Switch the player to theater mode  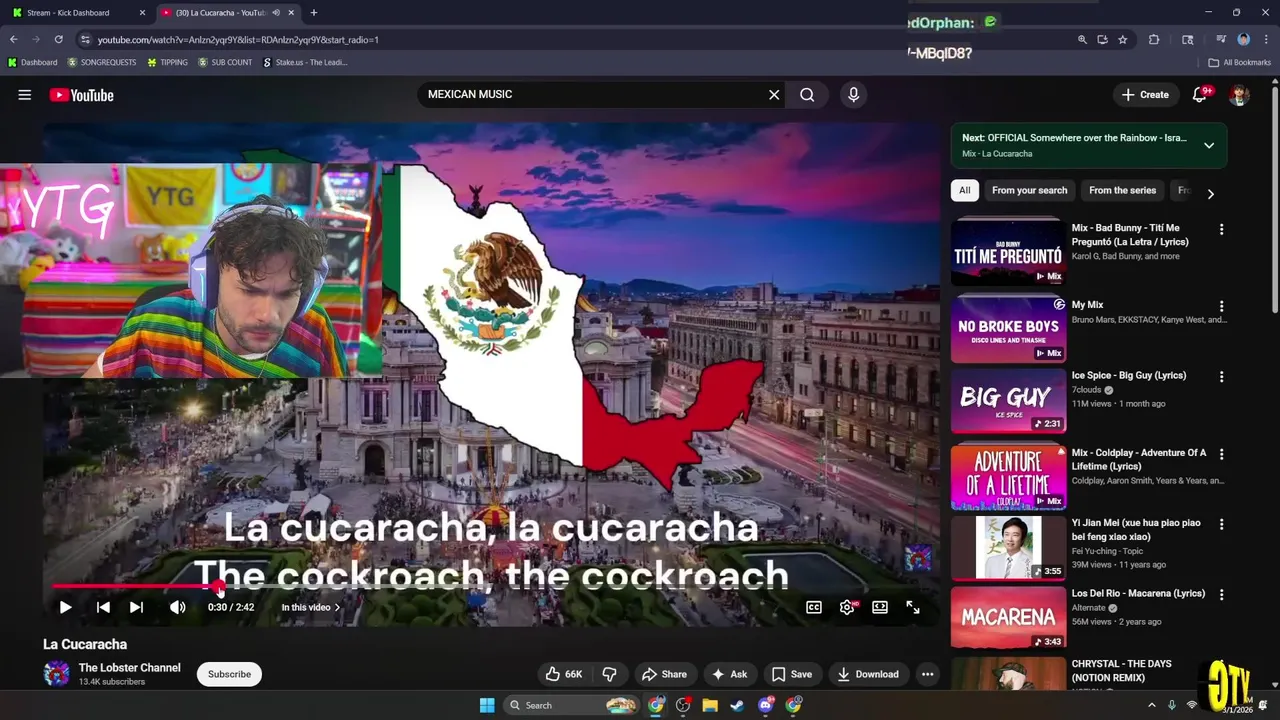click(x=880, y=607)
